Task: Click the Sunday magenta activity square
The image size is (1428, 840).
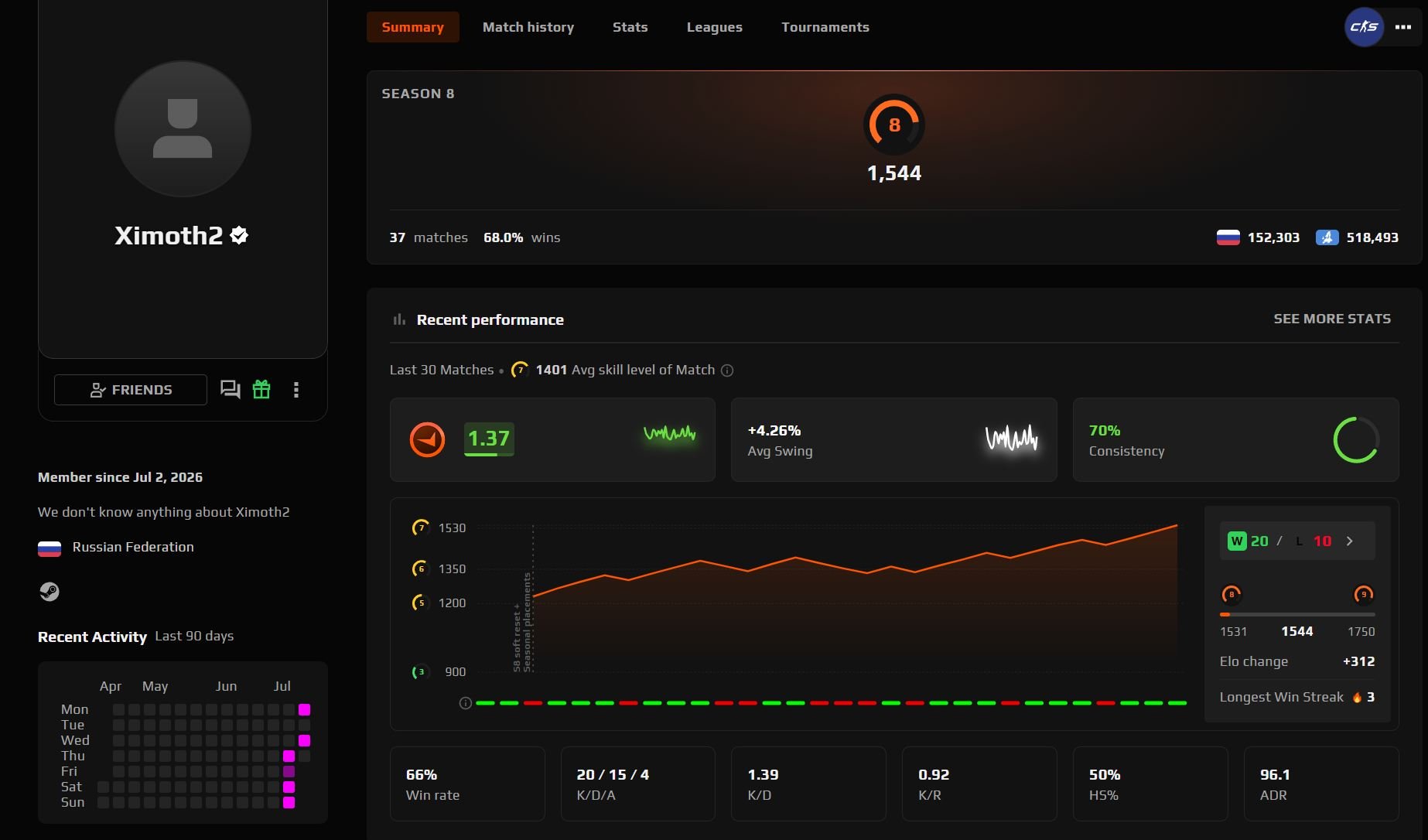Action: [289, 802]
